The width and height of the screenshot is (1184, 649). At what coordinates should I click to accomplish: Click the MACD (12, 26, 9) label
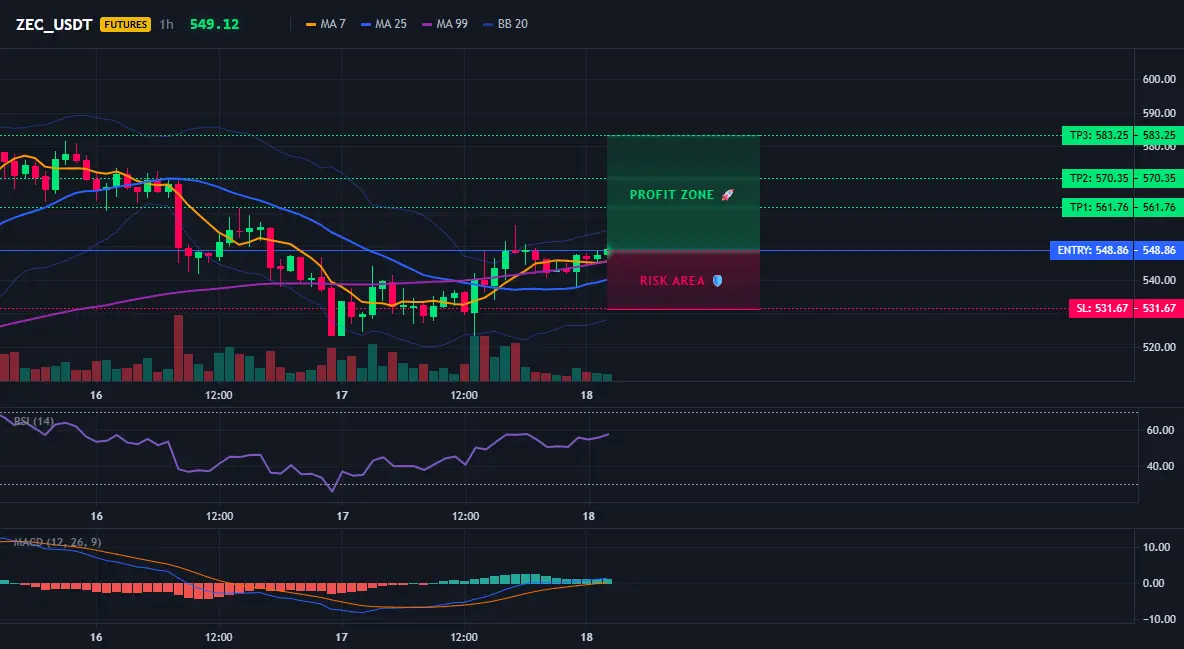point(57,542)
